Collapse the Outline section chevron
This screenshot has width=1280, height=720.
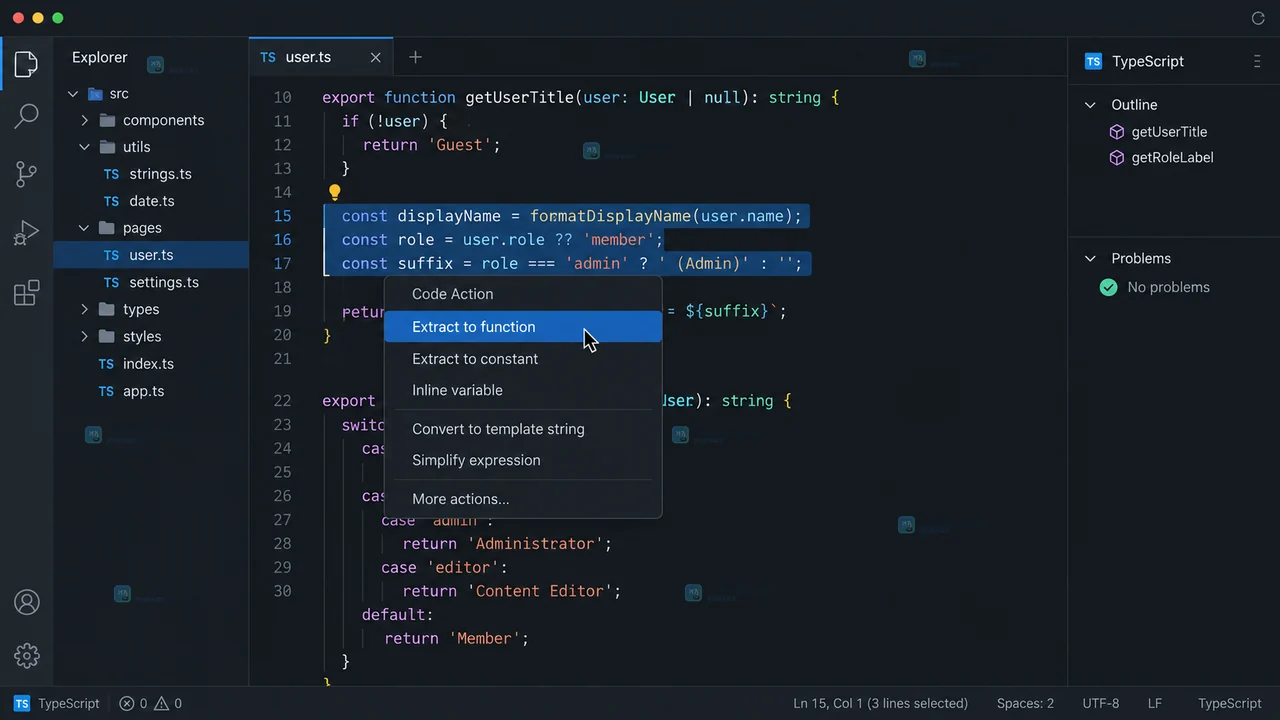(x=1090, y=105)
